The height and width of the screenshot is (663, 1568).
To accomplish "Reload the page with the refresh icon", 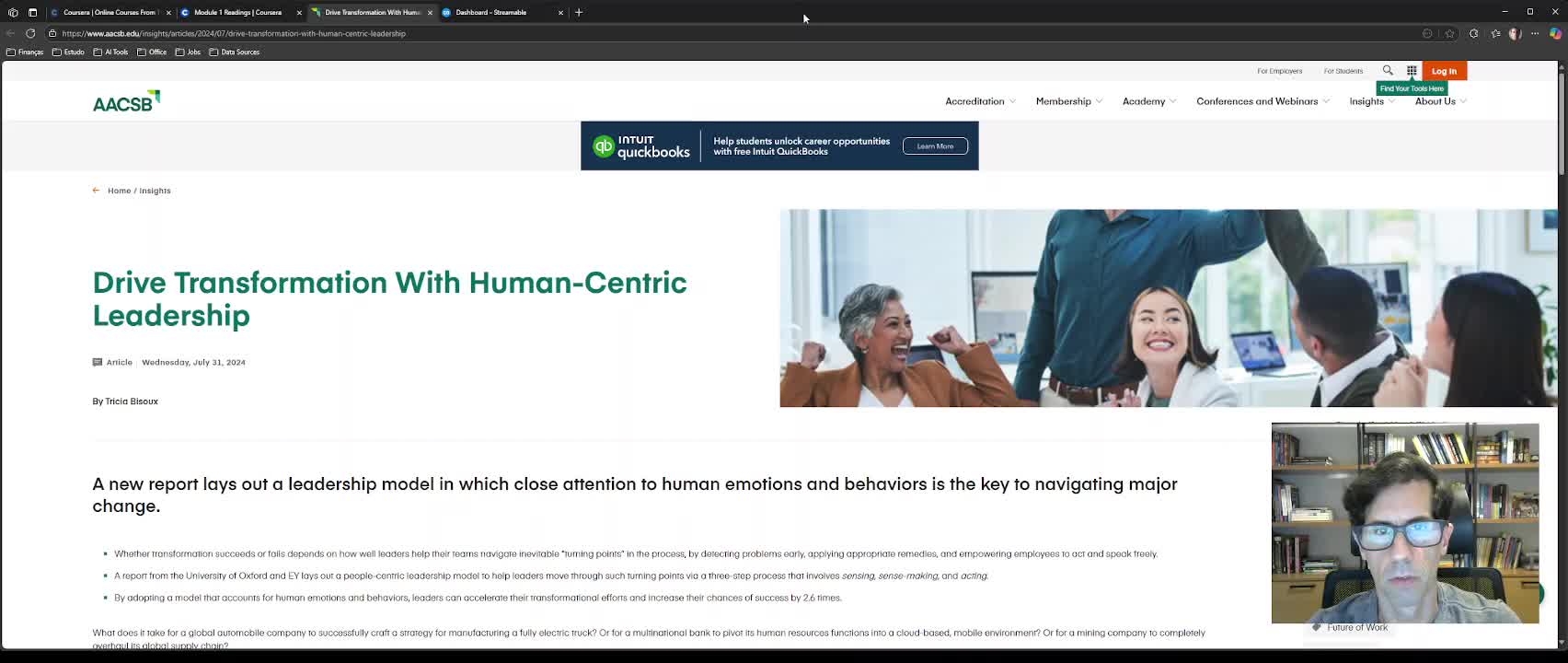I will [x=30, y=33].
